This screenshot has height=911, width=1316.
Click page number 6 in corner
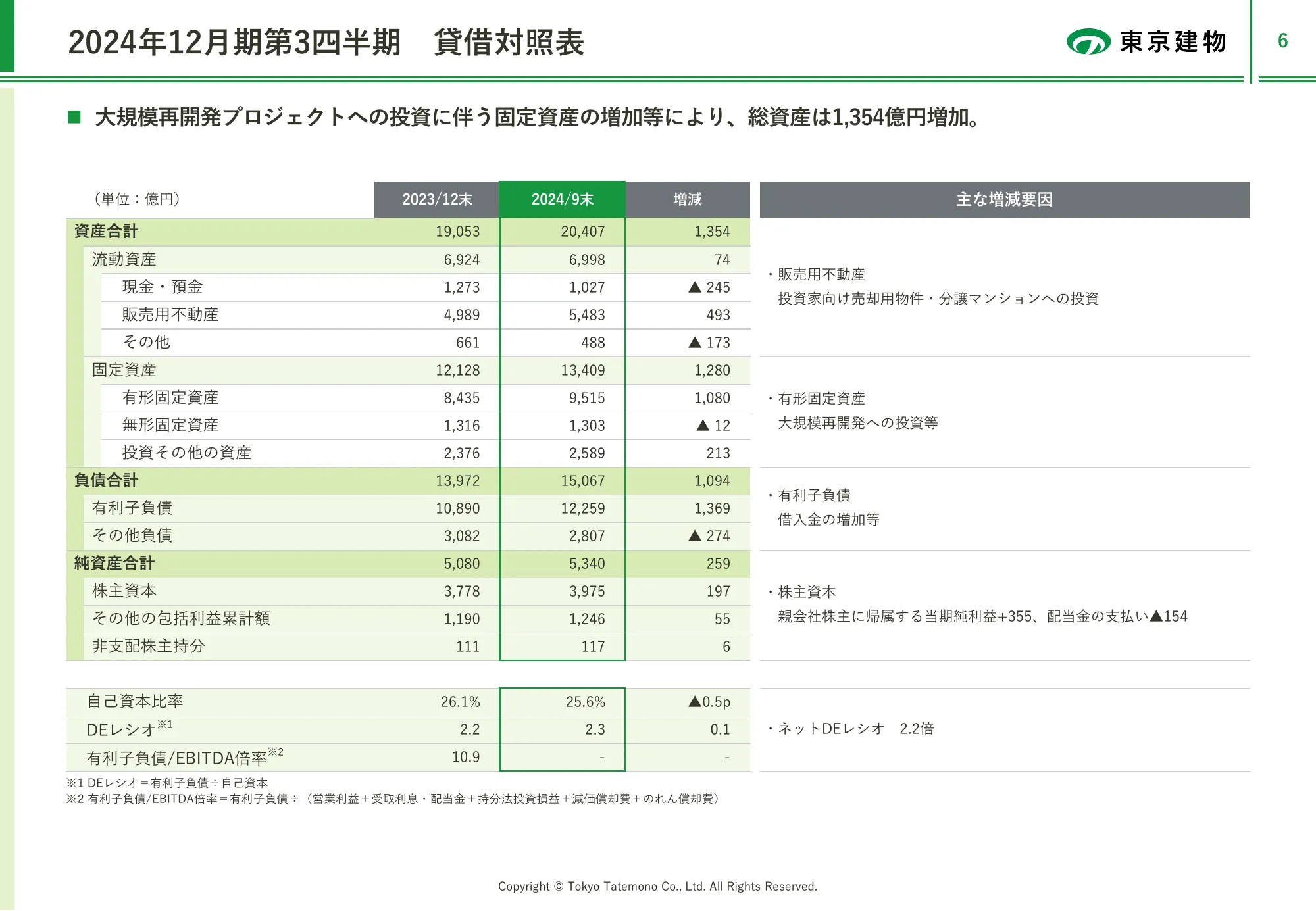1282,41
